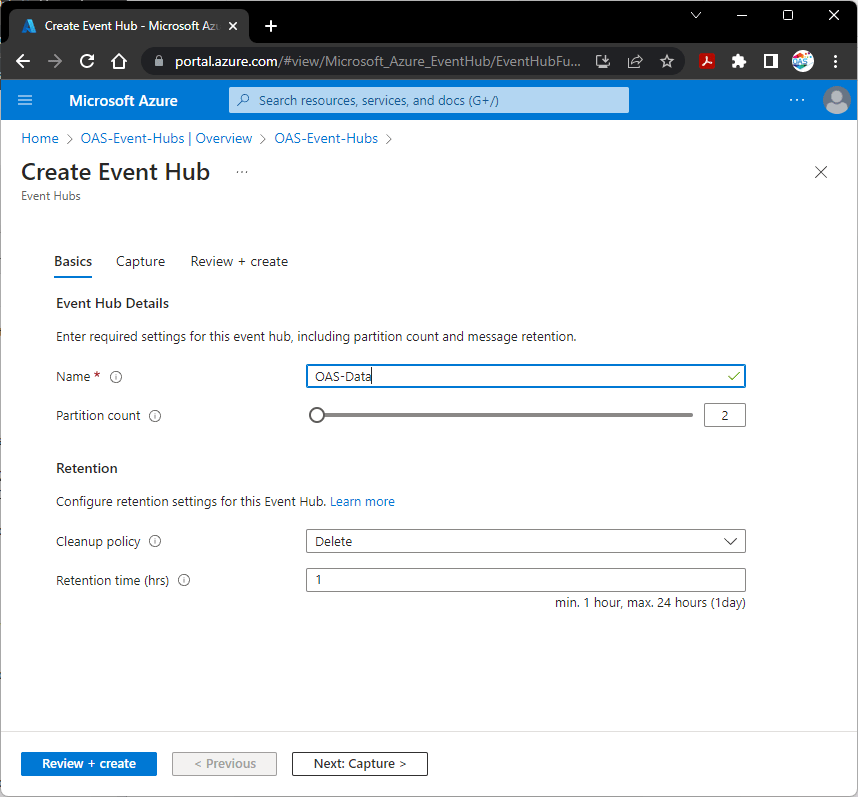Viewport: 858px width, 797px height.
Task: Open the ellipsis next to Create Event Hub
Action: [241, 172]
